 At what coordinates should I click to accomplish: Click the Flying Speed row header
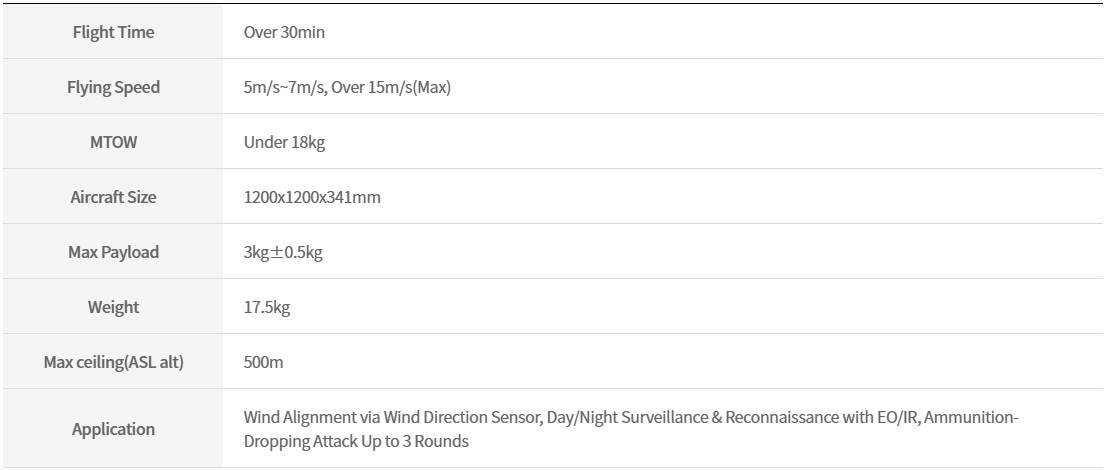click(x=113, y=87)
